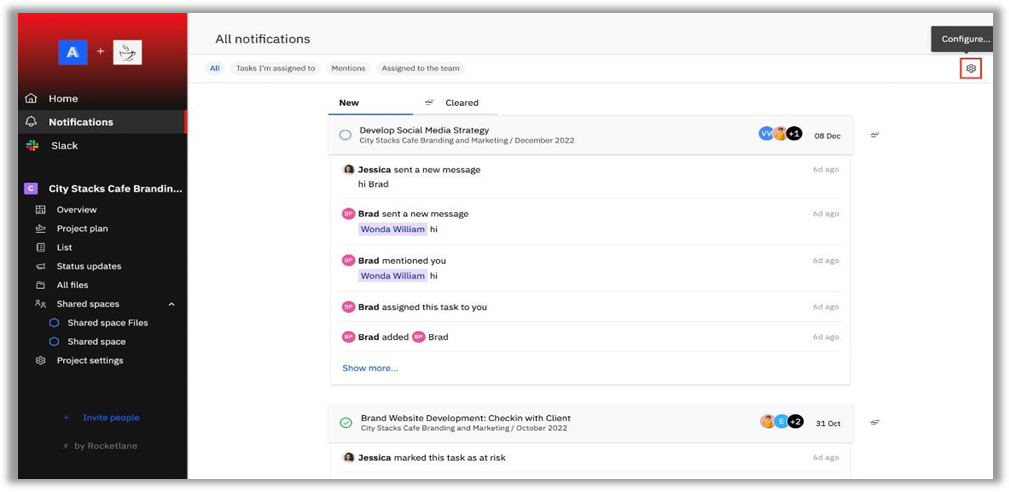Select the All filter chip
The width and height of the screenshot is (1009, 492).
pos(214,68)
